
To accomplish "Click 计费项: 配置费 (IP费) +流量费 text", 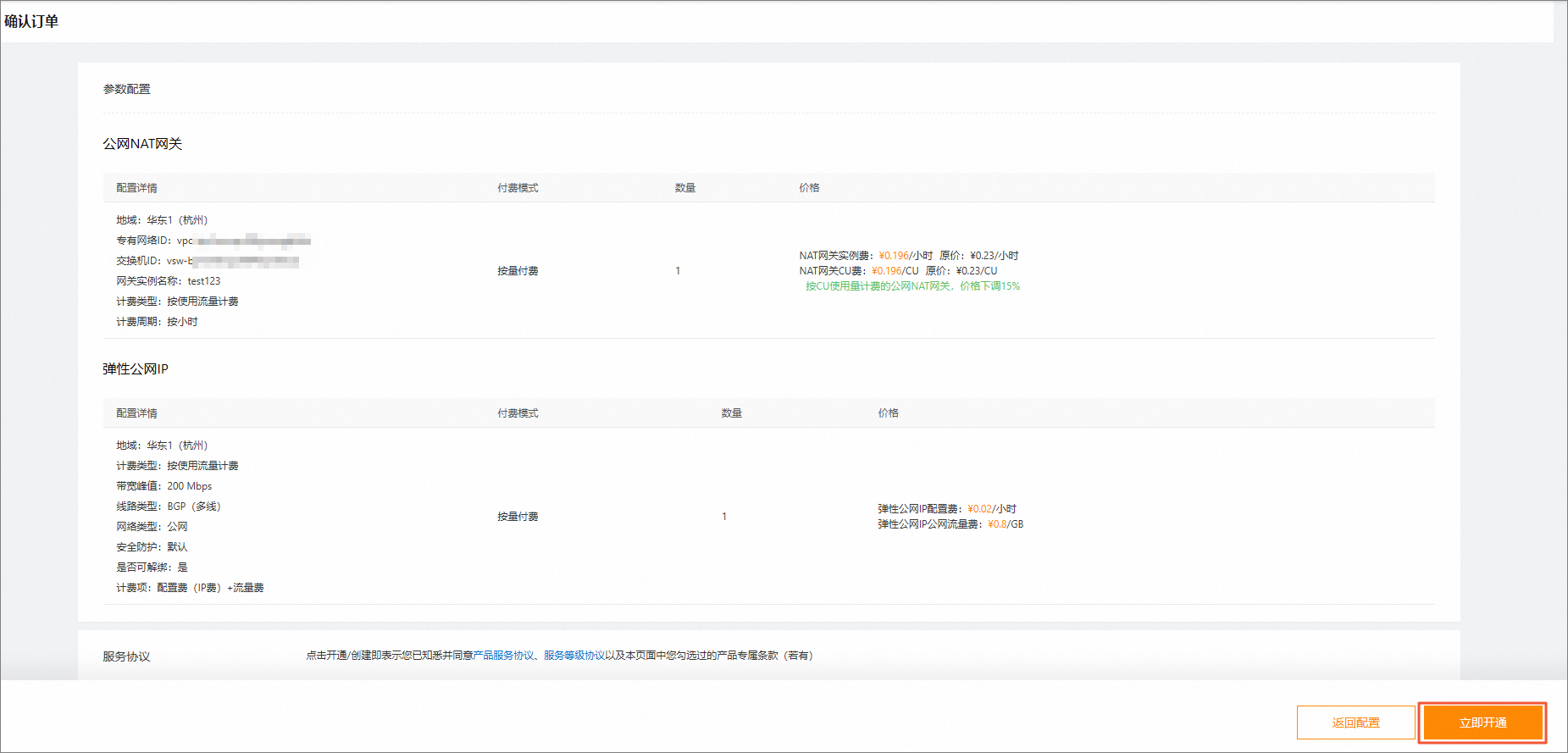I will coord(190,588).
